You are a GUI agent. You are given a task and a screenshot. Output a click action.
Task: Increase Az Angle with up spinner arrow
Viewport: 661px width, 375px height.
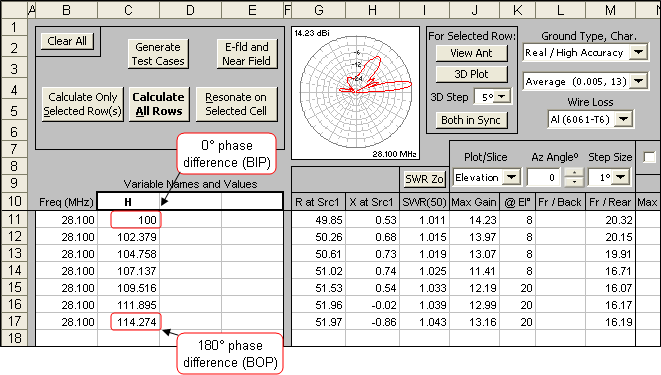pos(574,173)
